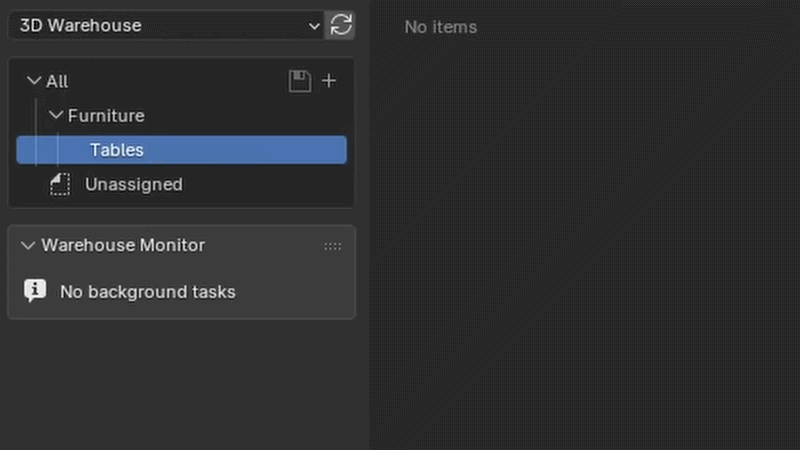800x450 pixels.
Task: Add a new catalog with the plus icon
Action: pos(329,81)
